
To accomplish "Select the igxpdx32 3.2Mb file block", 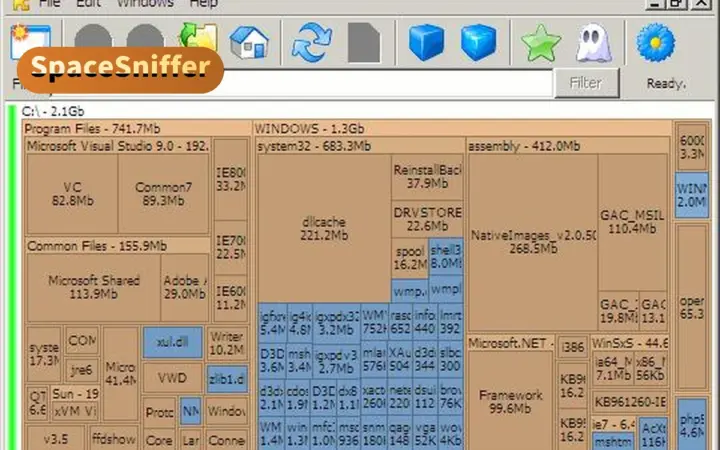I will [337, 322].
